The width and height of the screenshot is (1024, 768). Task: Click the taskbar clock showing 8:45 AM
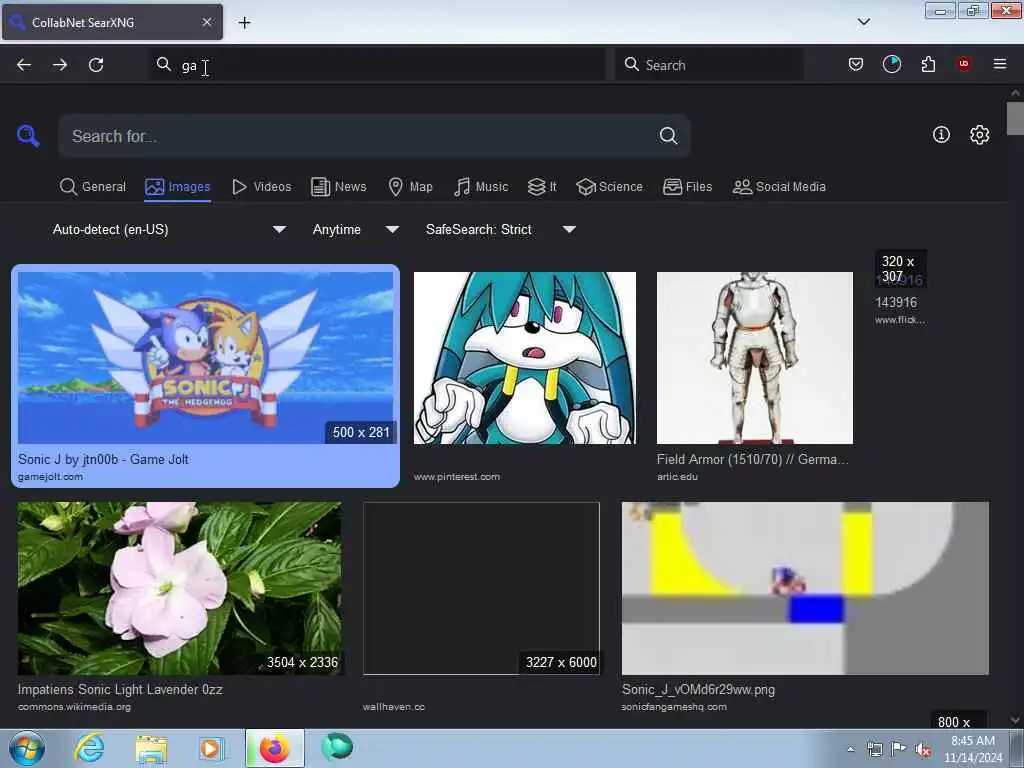click(972, 749)
